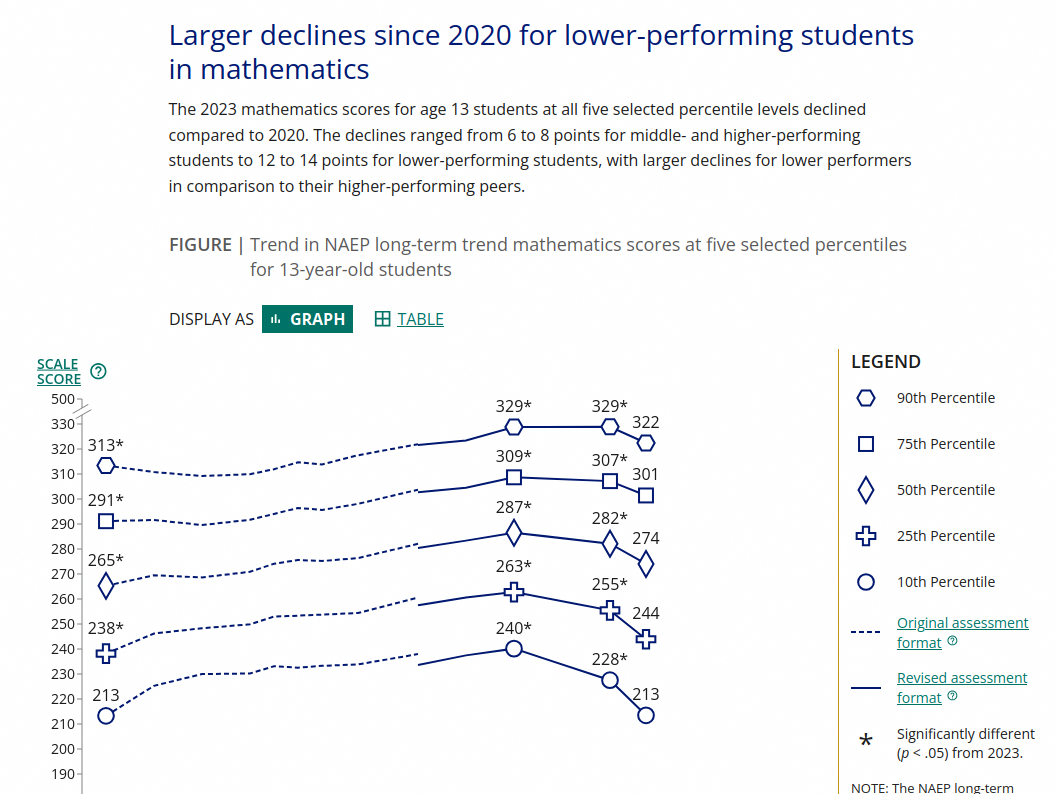Select the 75th Percentile square legend icon
The image size is (1056, 794).
(x=866, y=444)
